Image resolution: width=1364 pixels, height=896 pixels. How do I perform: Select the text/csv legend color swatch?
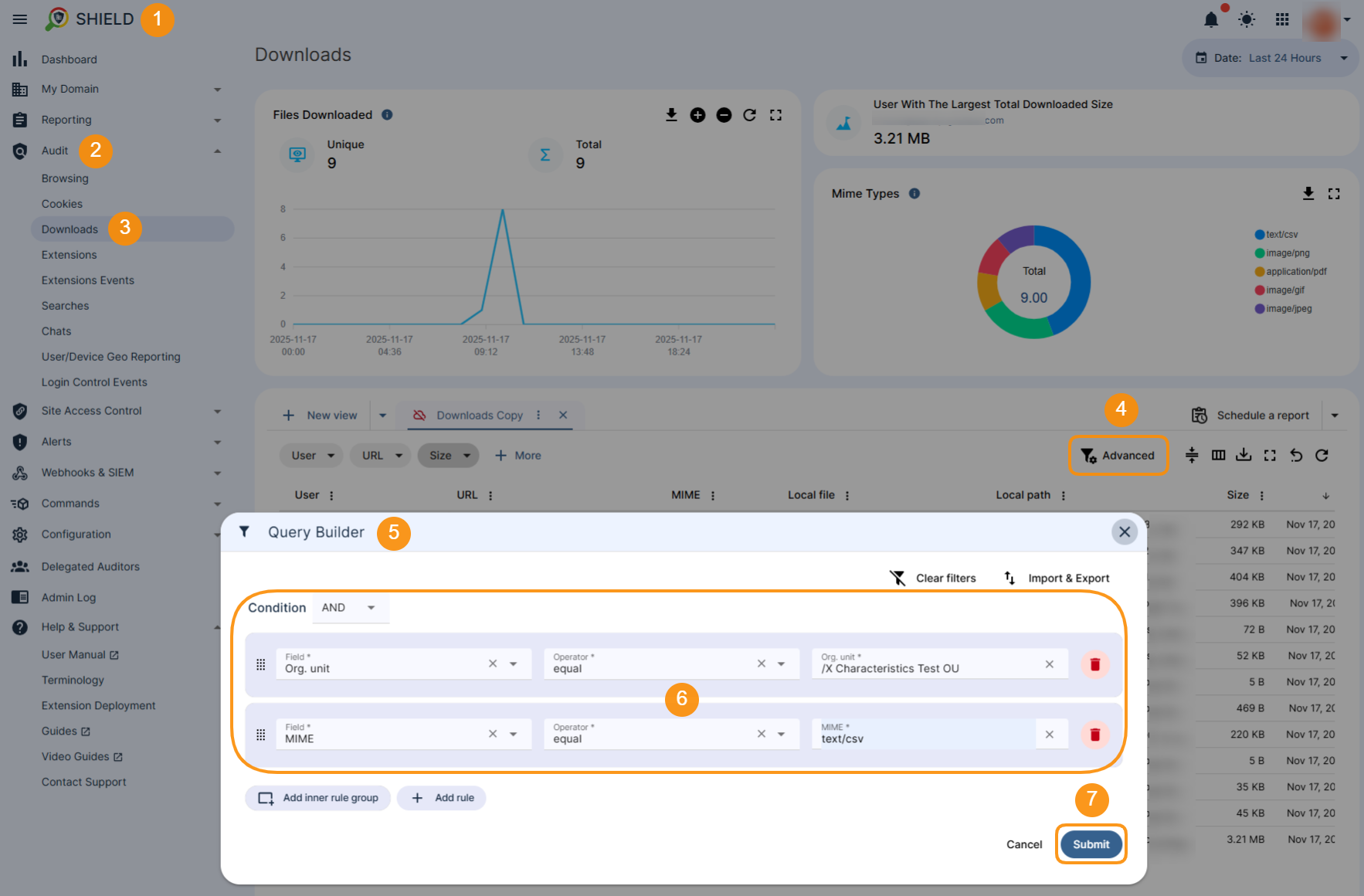pyautogui.click(x=1260, y=234)
